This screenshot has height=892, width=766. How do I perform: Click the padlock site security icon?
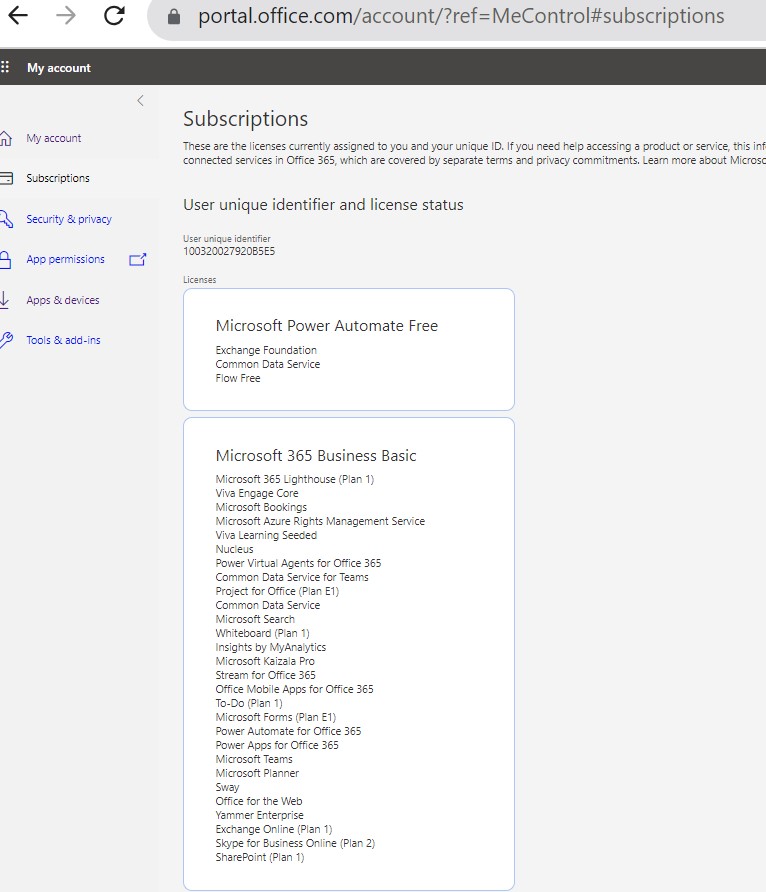[174, 16]
